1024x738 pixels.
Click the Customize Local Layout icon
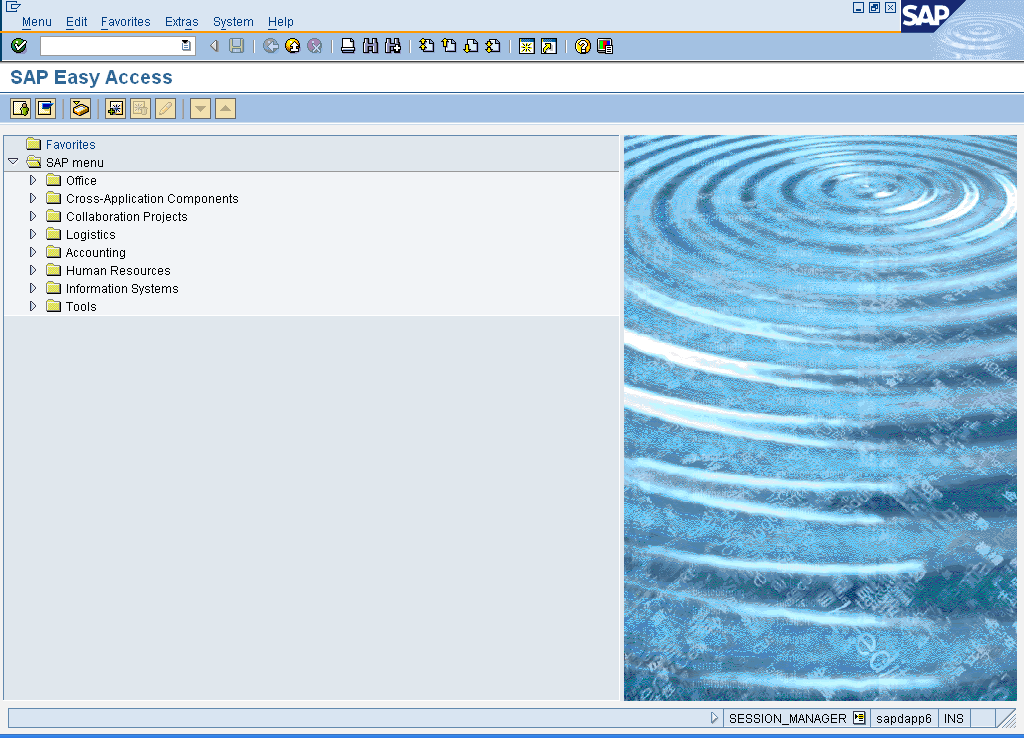click(605, 46)
